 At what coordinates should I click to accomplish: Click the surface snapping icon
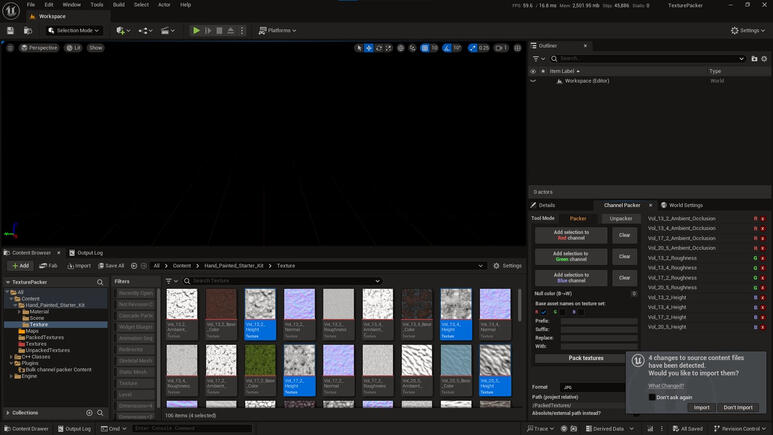(x=413, y=48)
